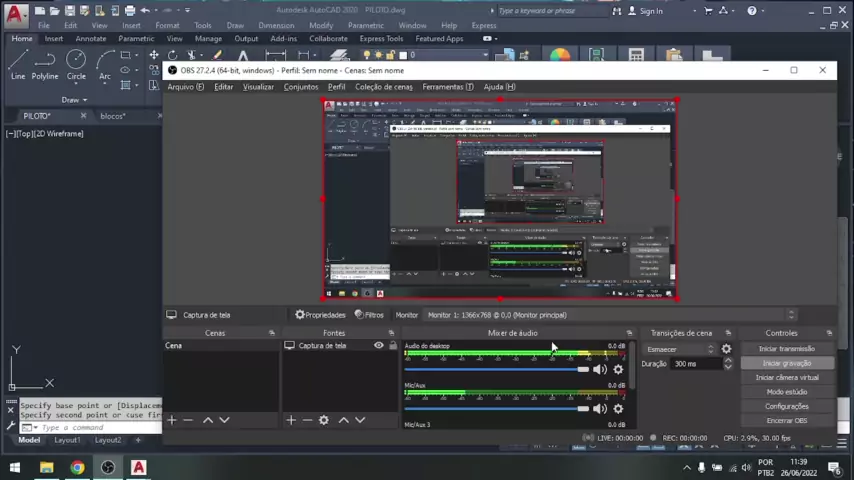Add a new source with plus icon
The height and width of the screenshot is (480, 854).
[291, 420]
